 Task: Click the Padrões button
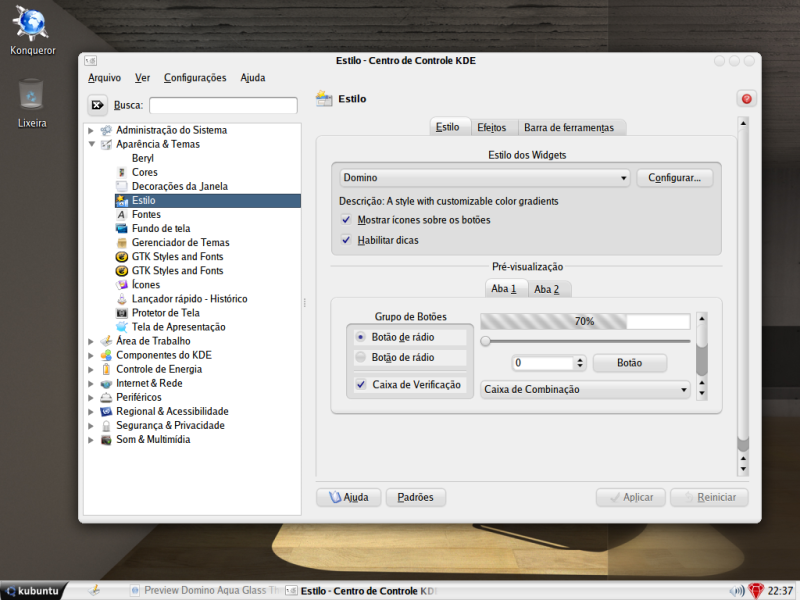point(415,497)
